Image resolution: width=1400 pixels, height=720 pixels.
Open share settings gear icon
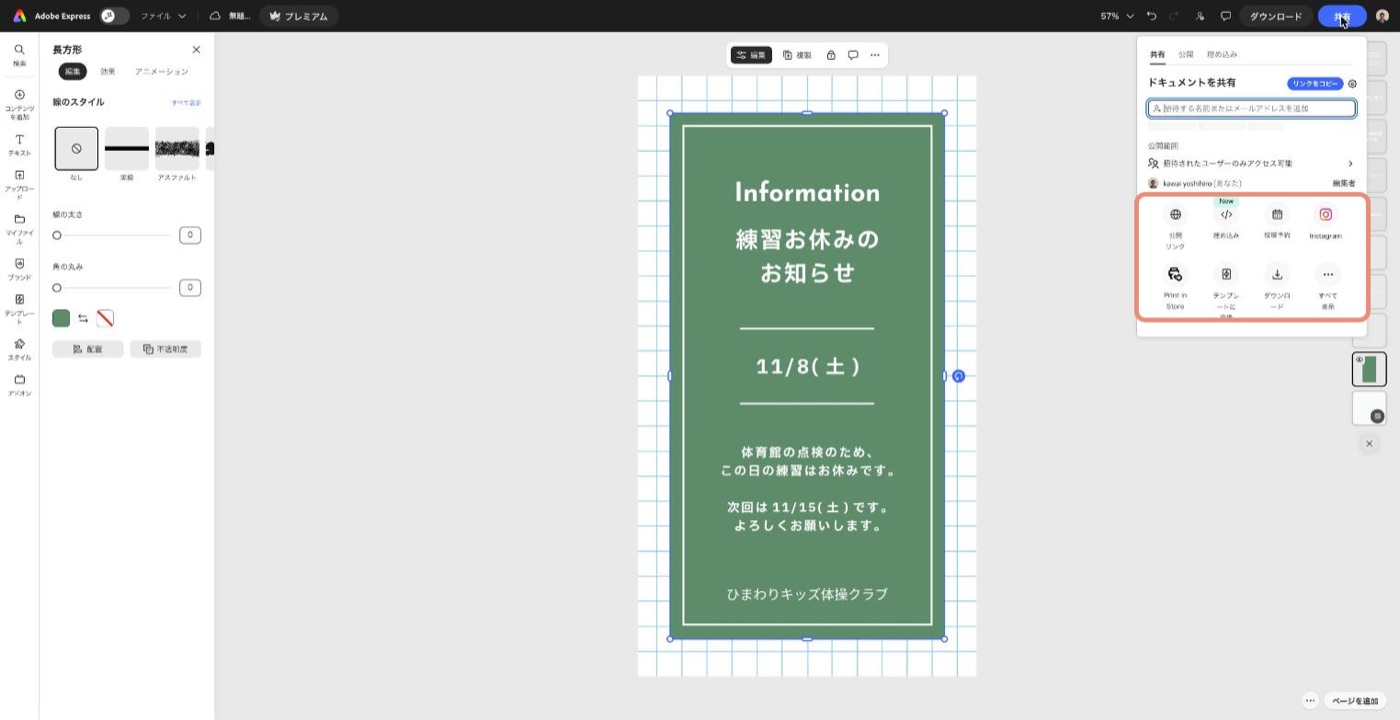click(x=1353, y=84)
